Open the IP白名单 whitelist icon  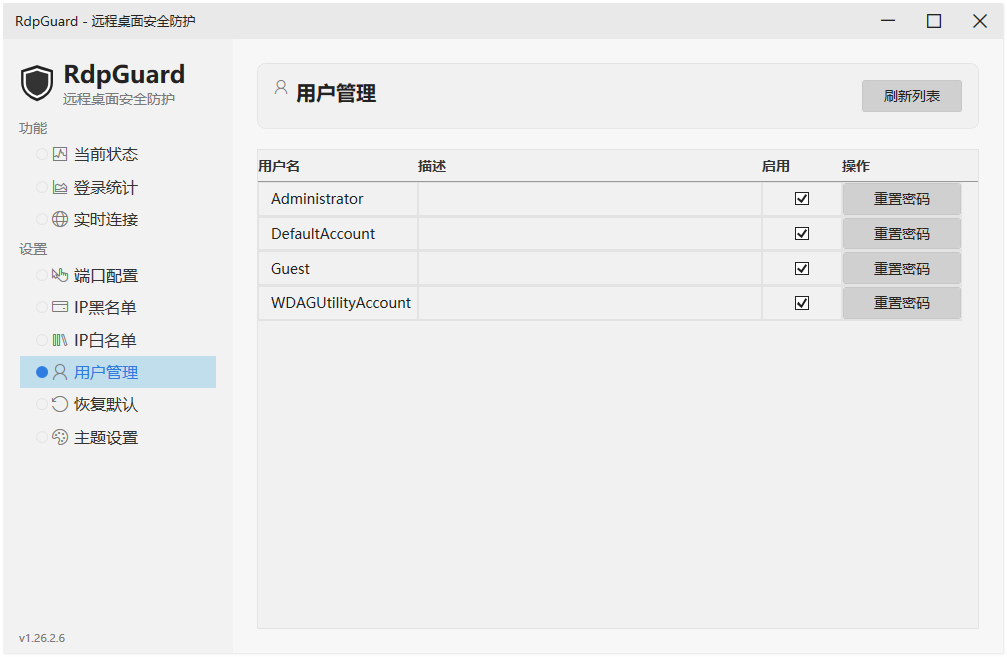tap(58, 339)
